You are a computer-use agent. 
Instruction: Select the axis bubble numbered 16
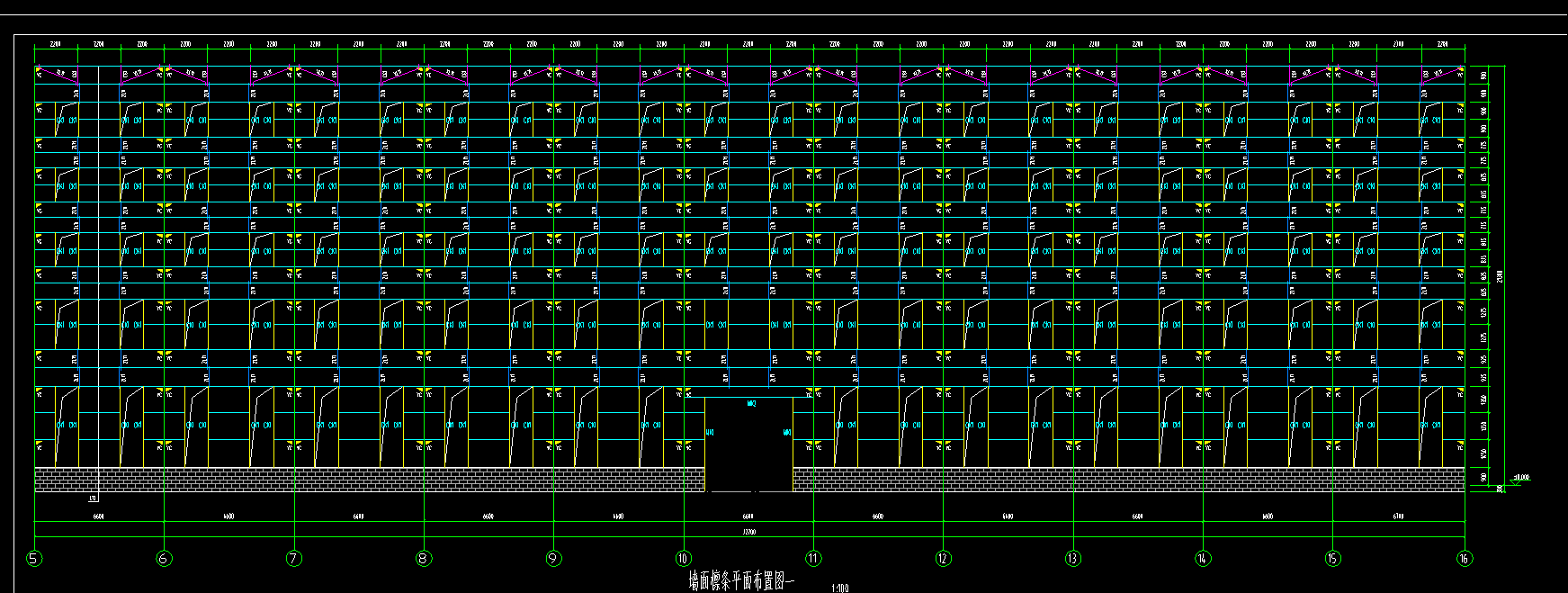coord(1465,559)
